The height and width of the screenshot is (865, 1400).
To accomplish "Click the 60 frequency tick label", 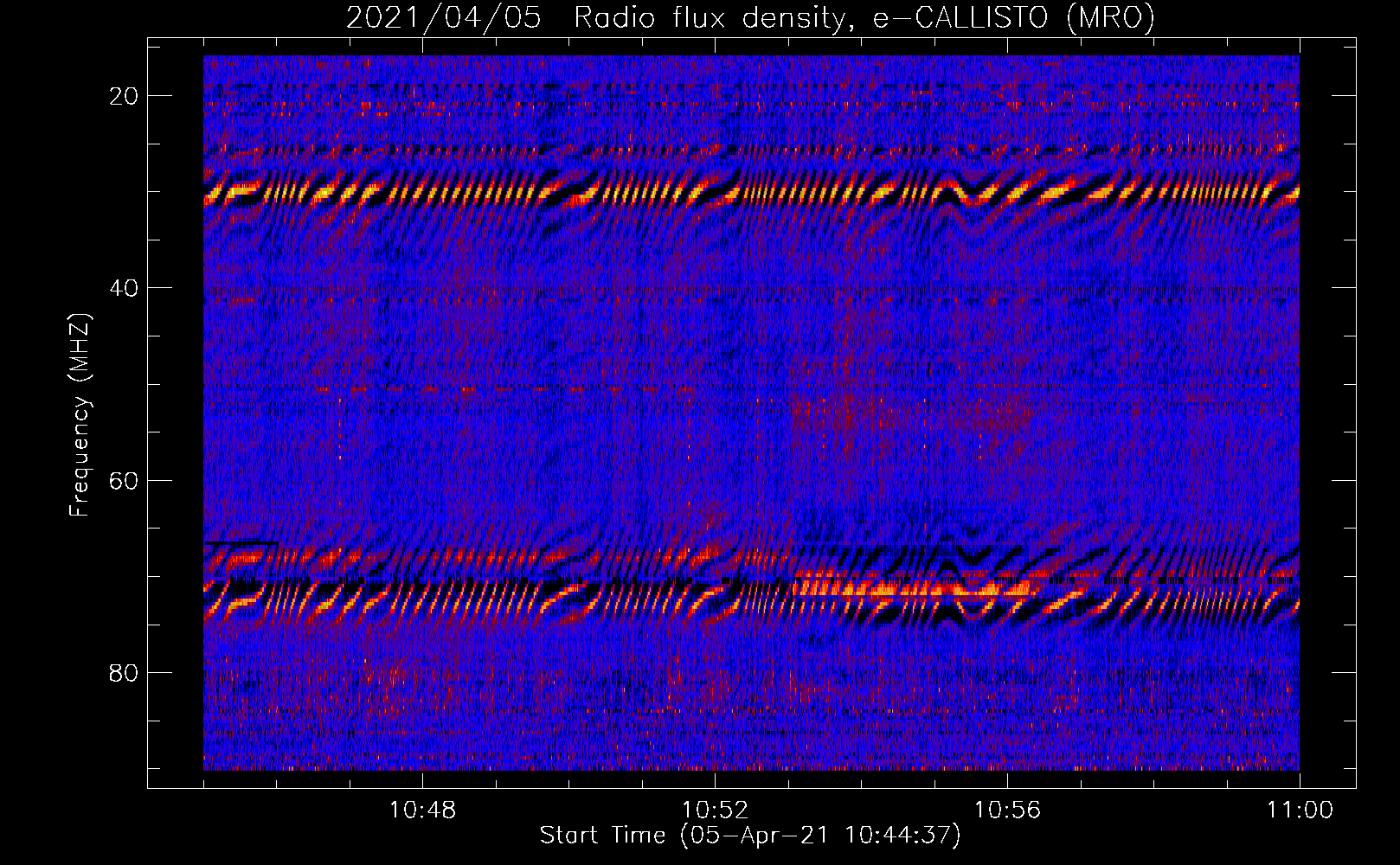I will 124,480.
